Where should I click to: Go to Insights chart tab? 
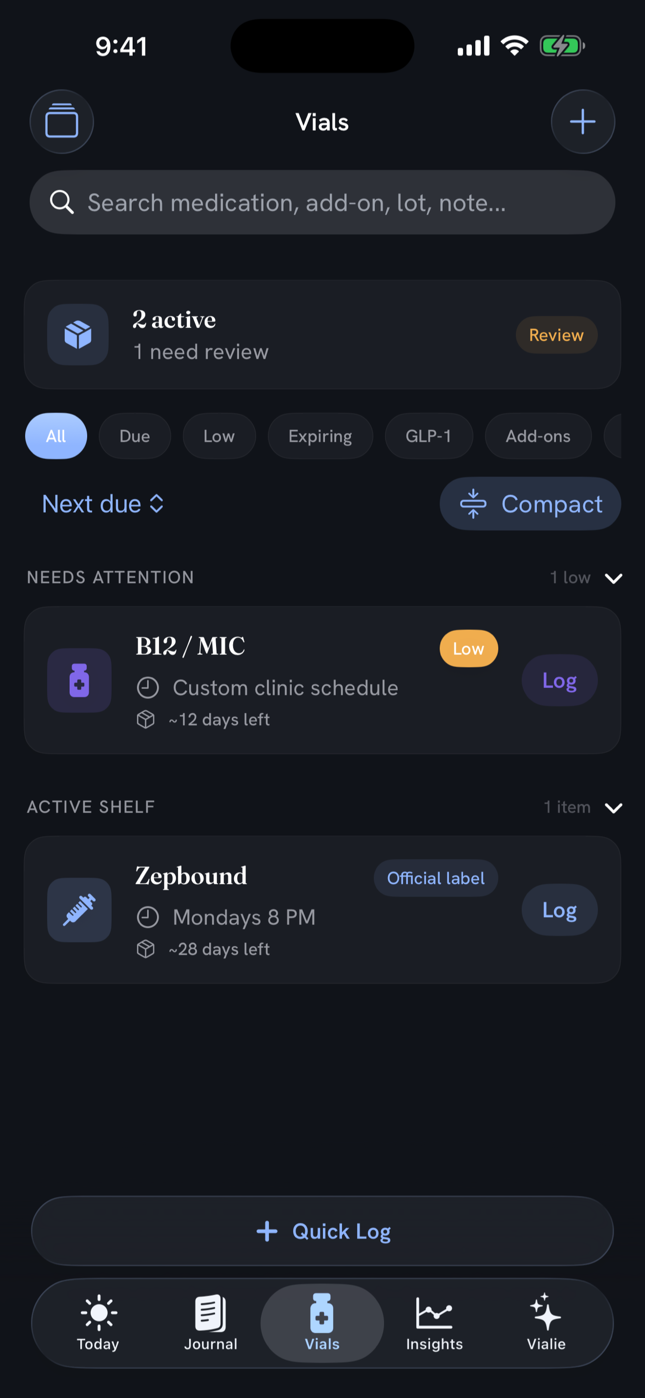click(434, 1323)
